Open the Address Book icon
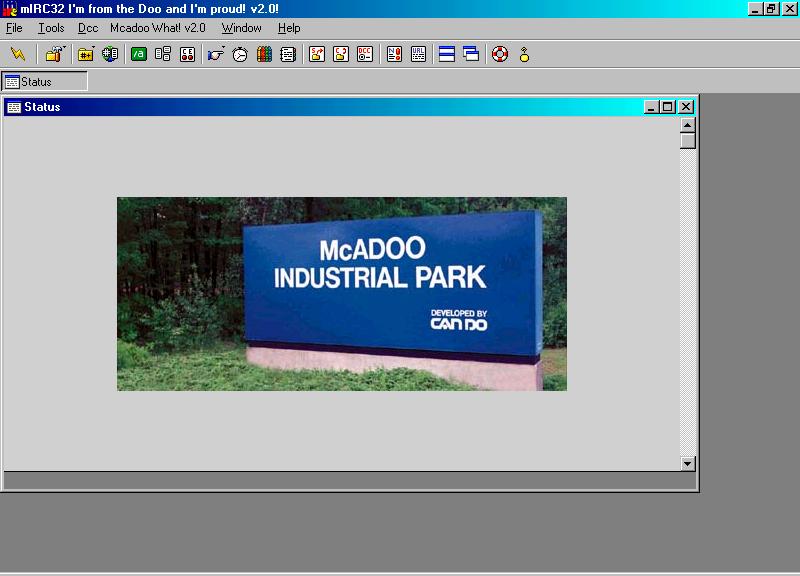This screenshot has height=576, width=800. pyautogui.click(x=288, y=54)
